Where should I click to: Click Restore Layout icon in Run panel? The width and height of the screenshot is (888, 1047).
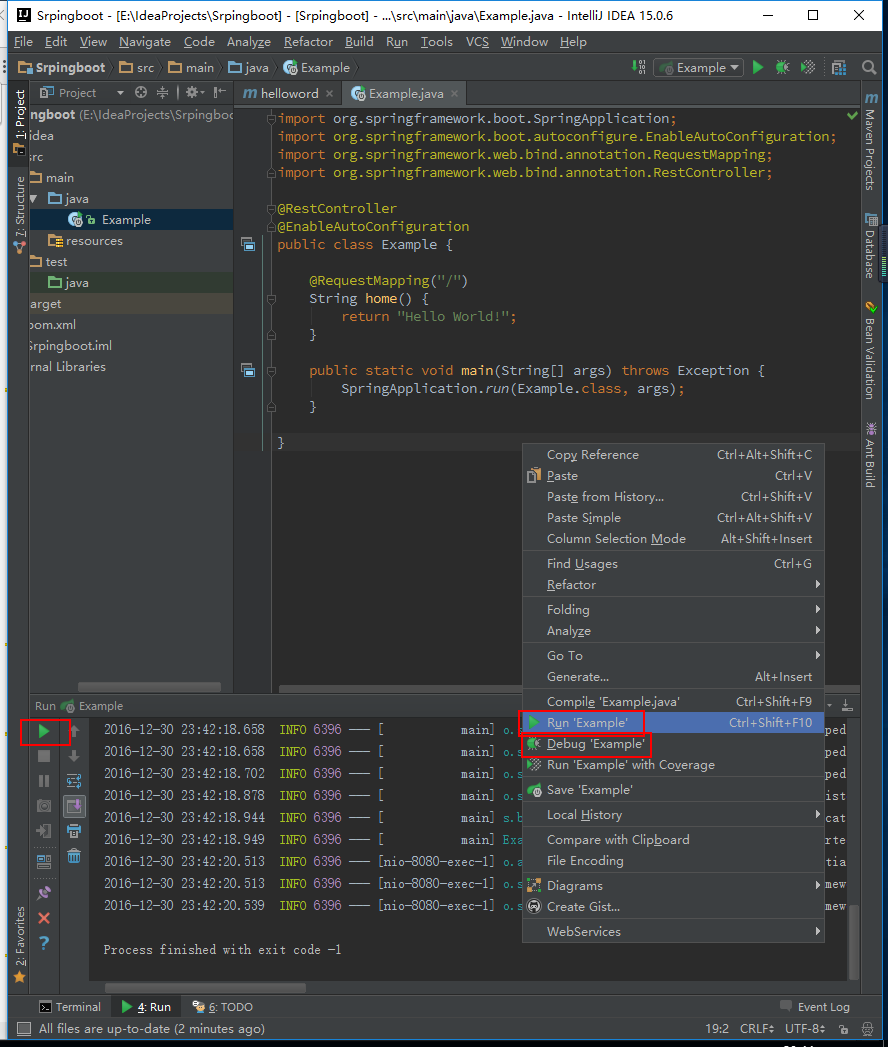point(44,861)
